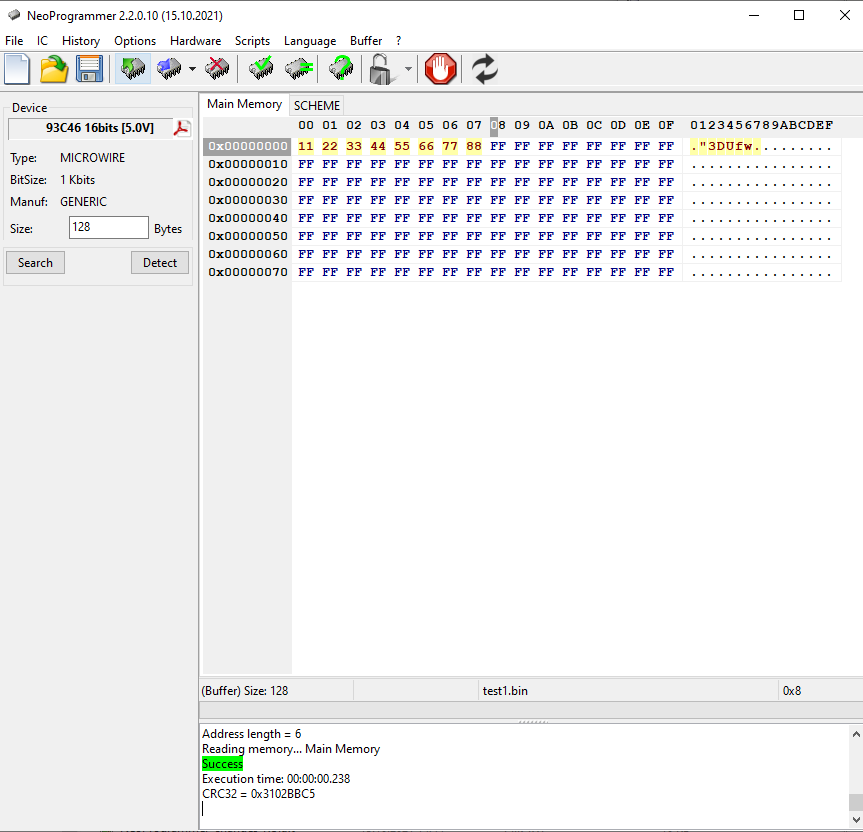The height and width of the screenshot is (832, 863).
Task: Click the black refresh arrows icon
Action: [484, 69]
